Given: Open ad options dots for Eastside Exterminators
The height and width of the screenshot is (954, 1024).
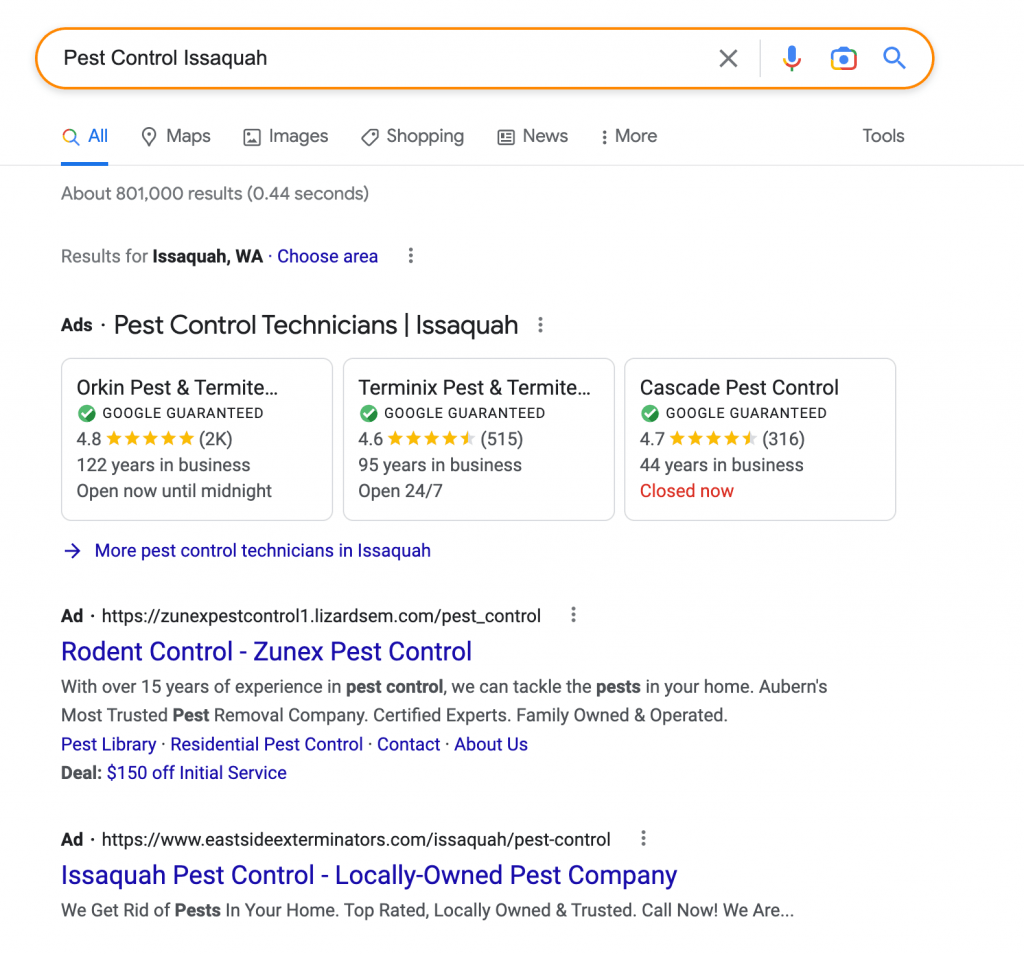Looking at the screenshot, I should (643, 838).
